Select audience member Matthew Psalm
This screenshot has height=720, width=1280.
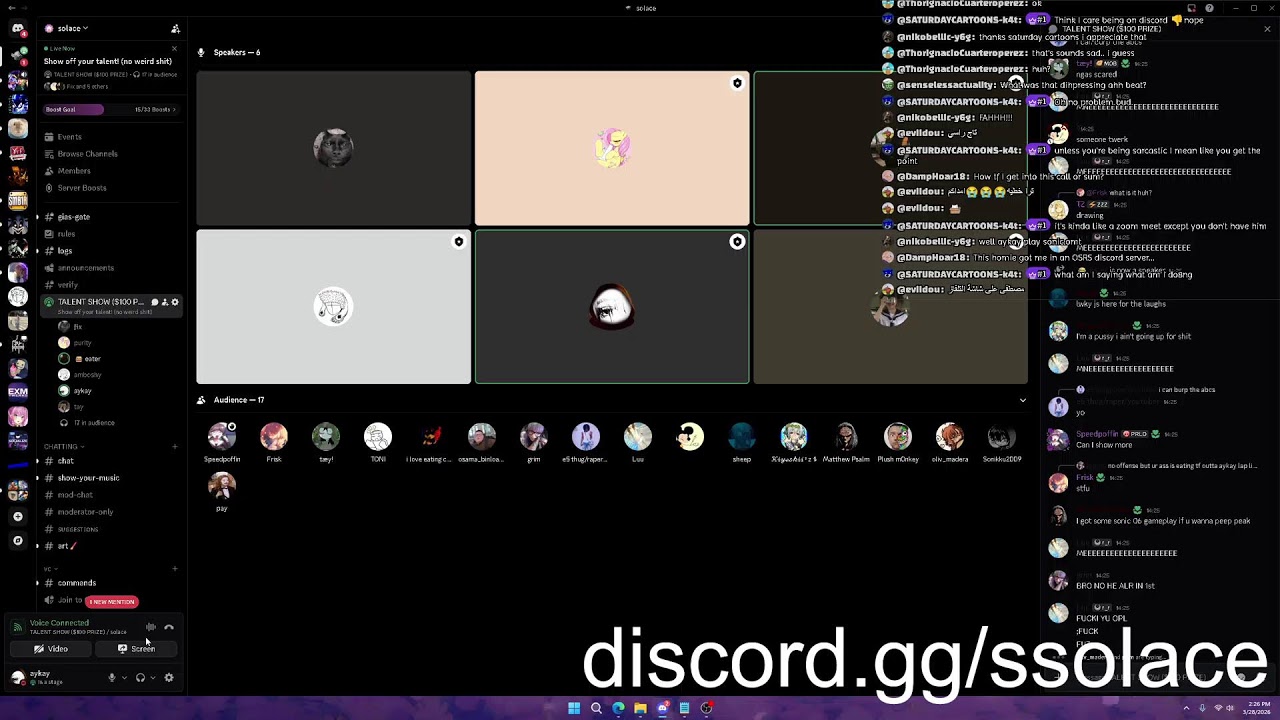pos(846,442)
